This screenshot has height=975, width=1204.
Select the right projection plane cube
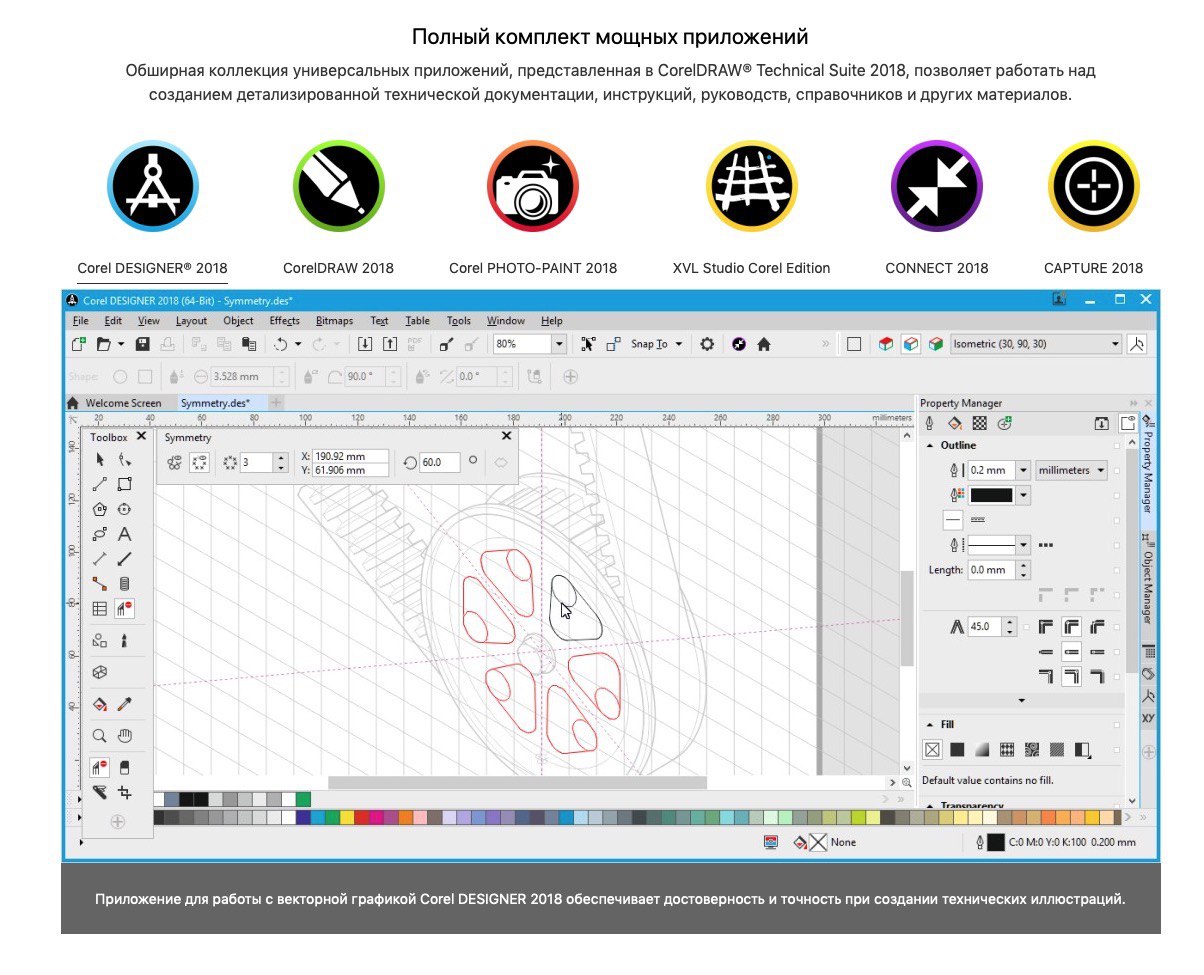[935, 344]
